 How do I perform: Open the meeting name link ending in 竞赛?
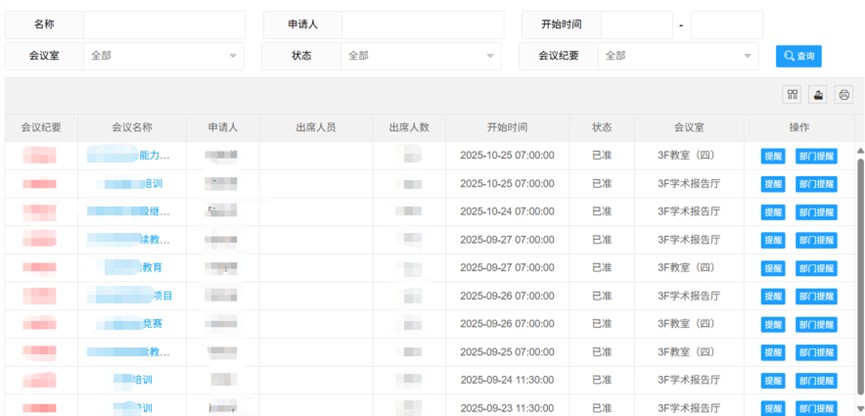tap(151, 324)
